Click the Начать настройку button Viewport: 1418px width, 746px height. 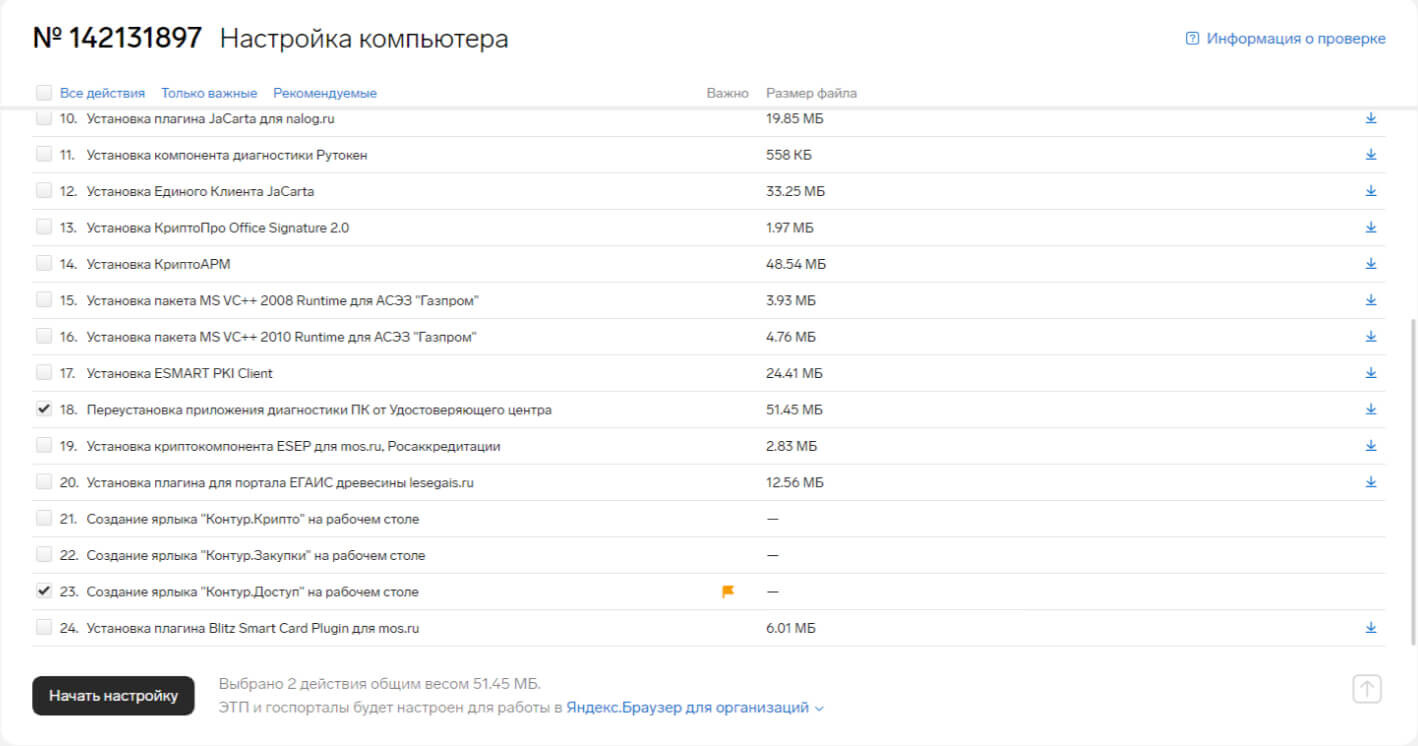point(113,695)
